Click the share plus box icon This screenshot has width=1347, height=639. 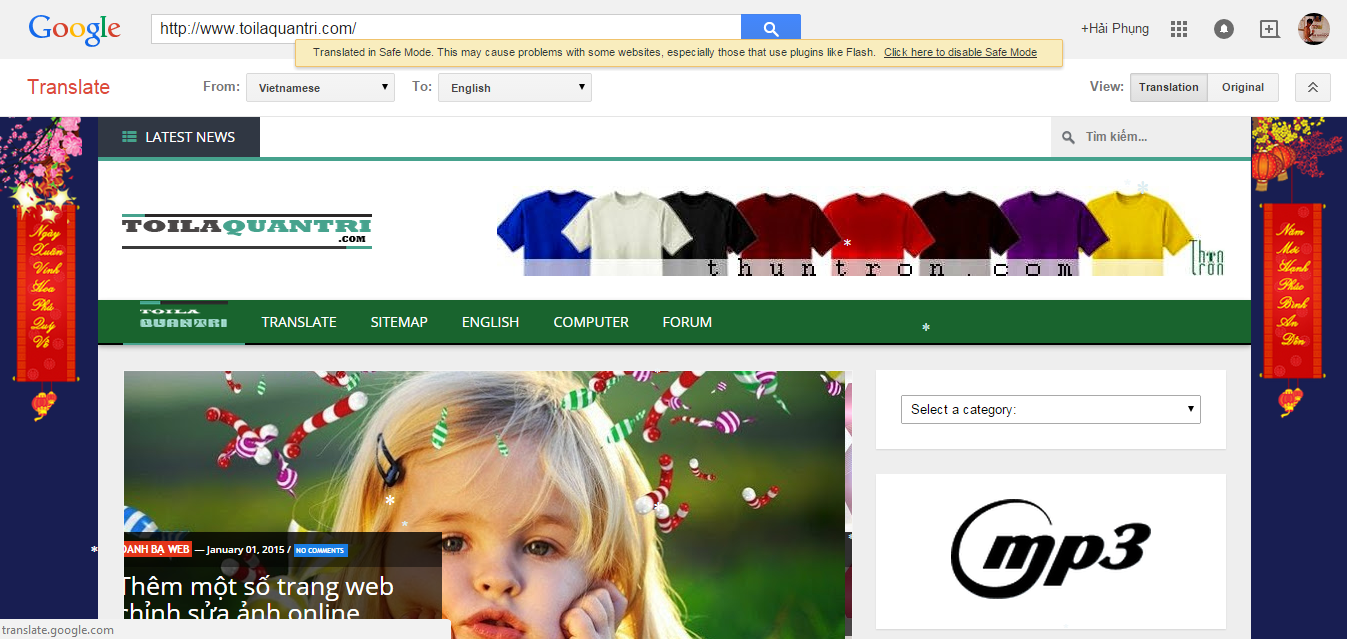pyautogui.click(x=1269, y=29)
